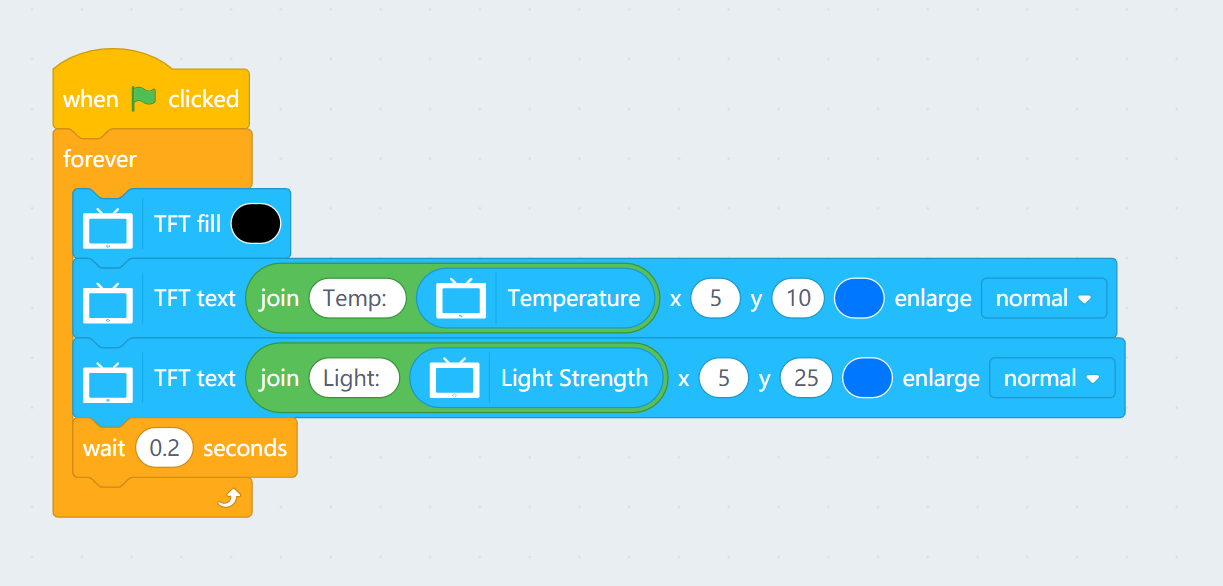Pick the black TFT fill color swatch
The width and height of the screenshot is (1223, 586).
[x=256, y=223]
